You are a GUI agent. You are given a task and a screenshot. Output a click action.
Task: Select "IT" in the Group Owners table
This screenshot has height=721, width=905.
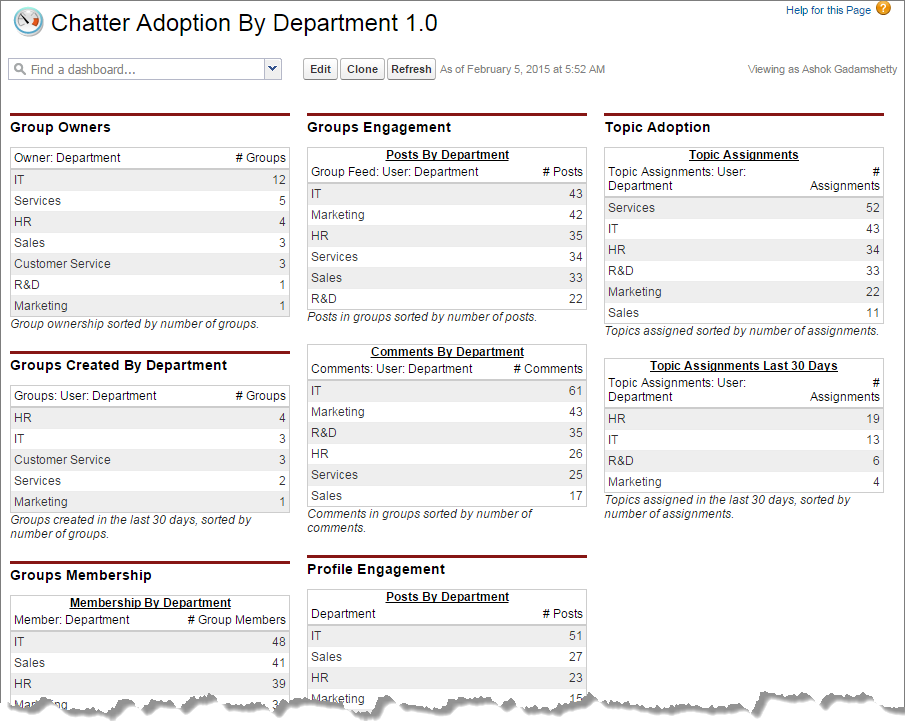[20, 180]
